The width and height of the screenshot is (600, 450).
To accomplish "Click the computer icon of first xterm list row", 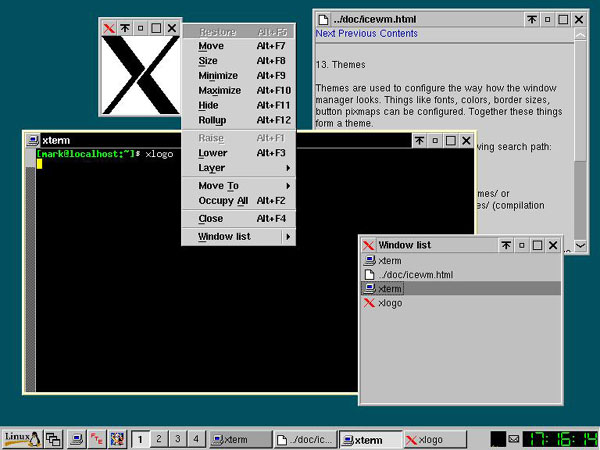I will (369, 260).
